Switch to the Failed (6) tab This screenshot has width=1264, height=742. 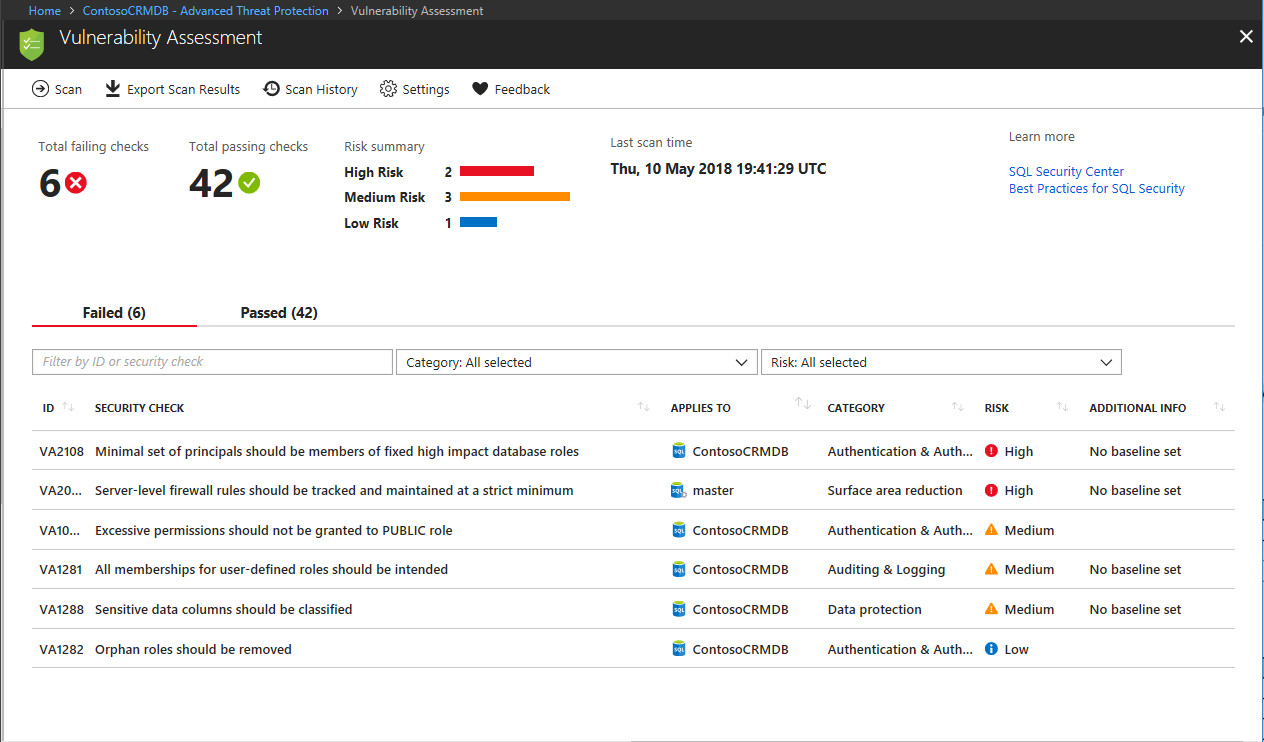114,313
